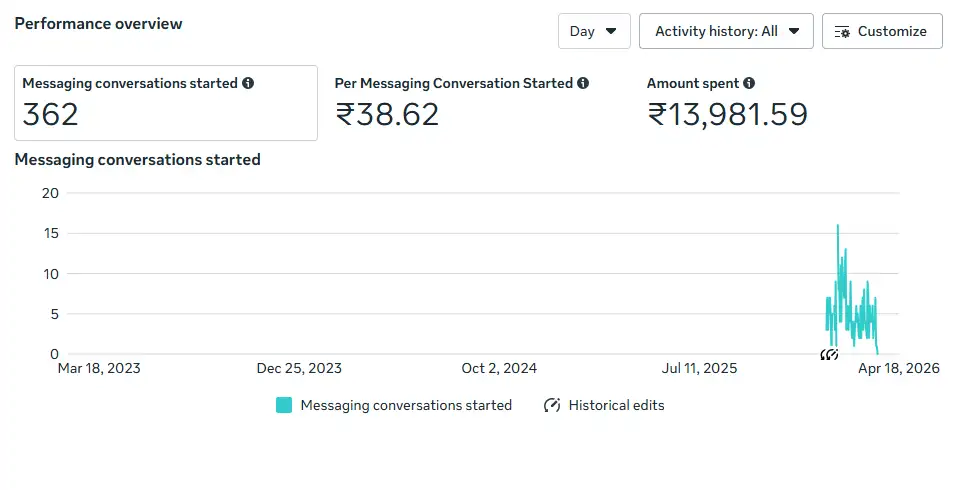956x490 pixels.
Task: Click the Apr 18, 2026 axis date label
Action: 898,368
